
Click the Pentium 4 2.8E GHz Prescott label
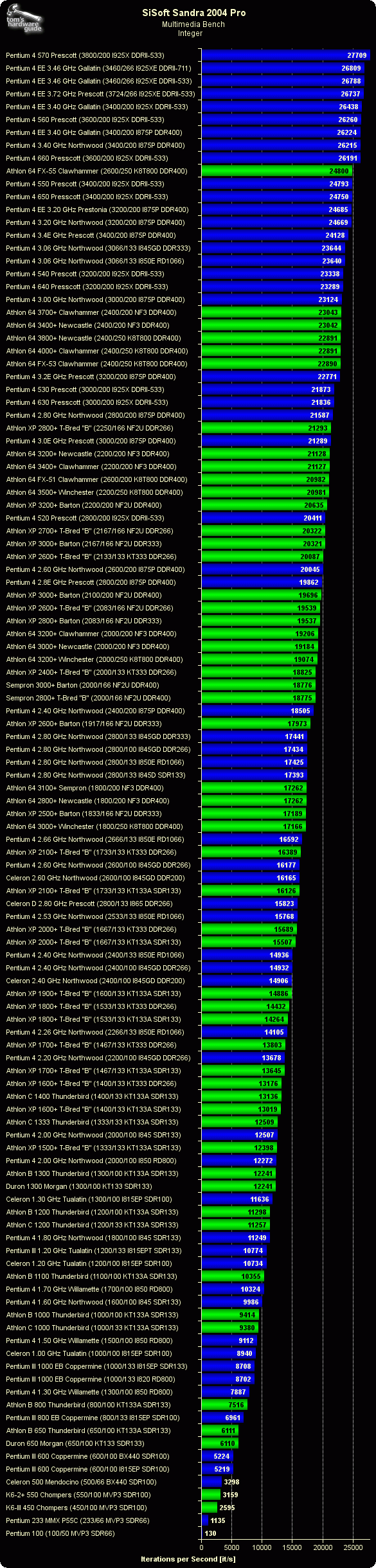[91, 582]
